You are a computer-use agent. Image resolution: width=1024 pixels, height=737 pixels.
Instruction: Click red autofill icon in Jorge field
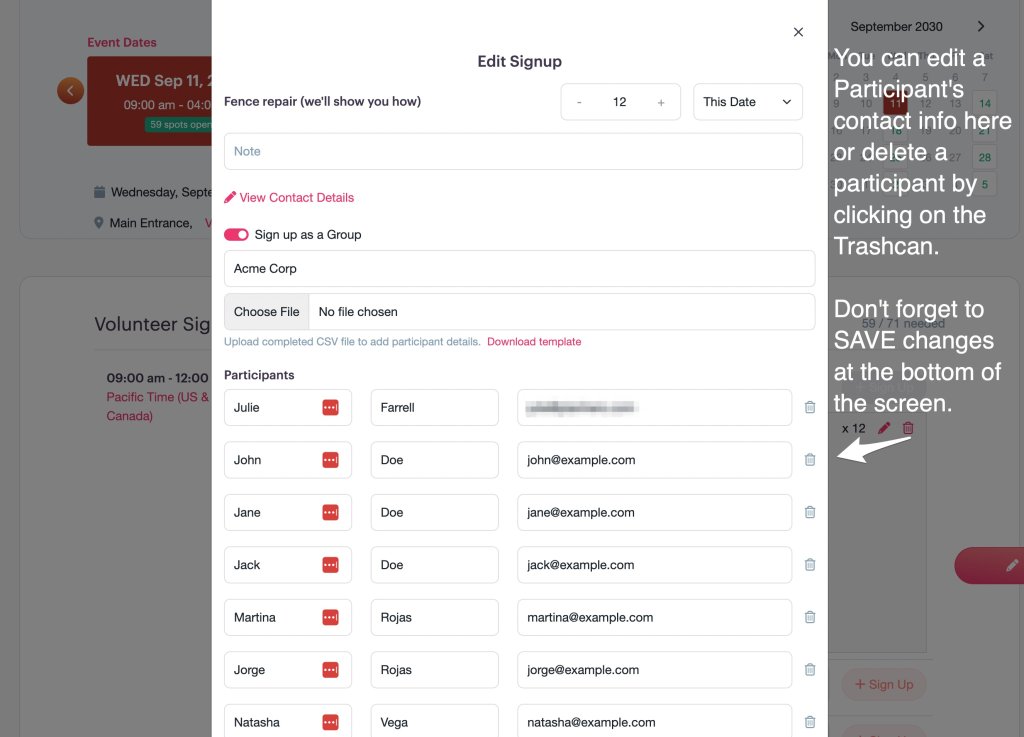click(x=330, y=670)
